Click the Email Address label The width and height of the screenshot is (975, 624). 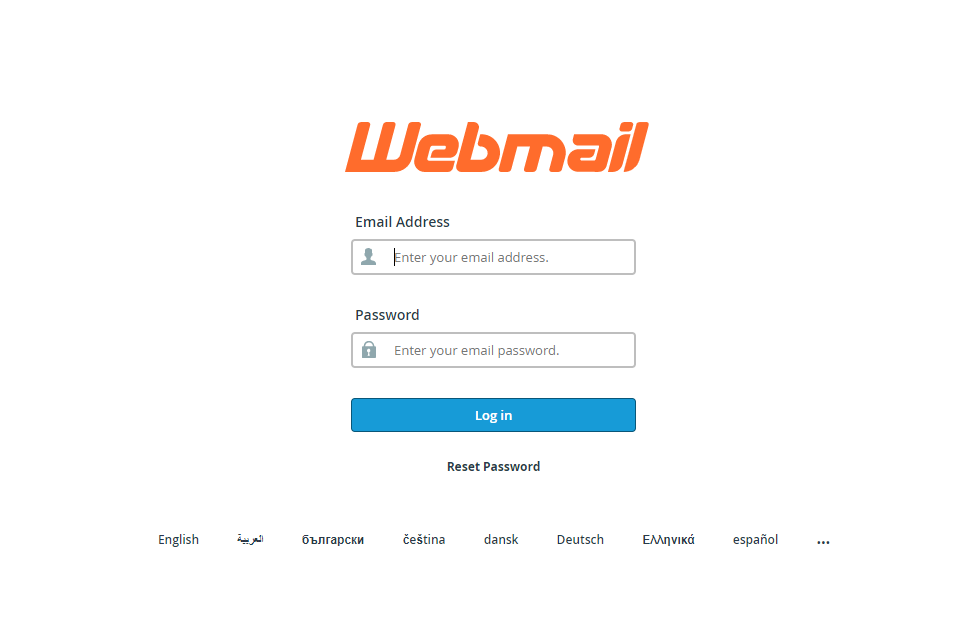tap(402, 222)
